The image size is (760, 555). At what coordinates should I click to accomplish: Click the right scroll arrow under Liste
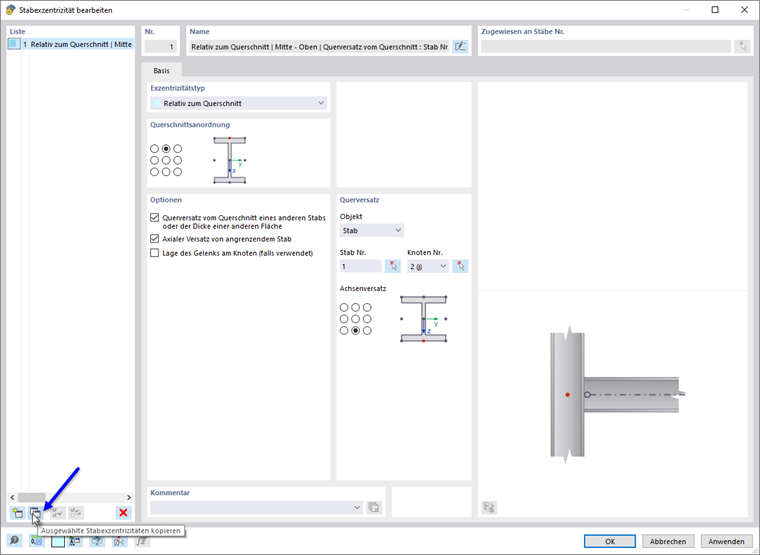pyautogui.click(x=129, y=497)
